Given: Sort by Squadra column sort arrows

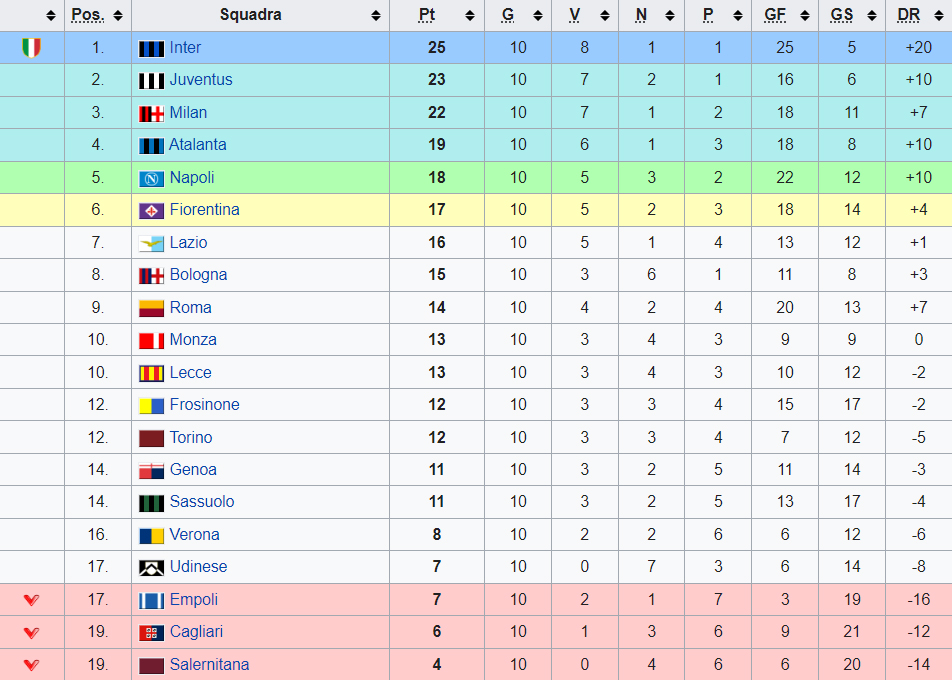Looking at the screenshot, I should pos(376,16).
